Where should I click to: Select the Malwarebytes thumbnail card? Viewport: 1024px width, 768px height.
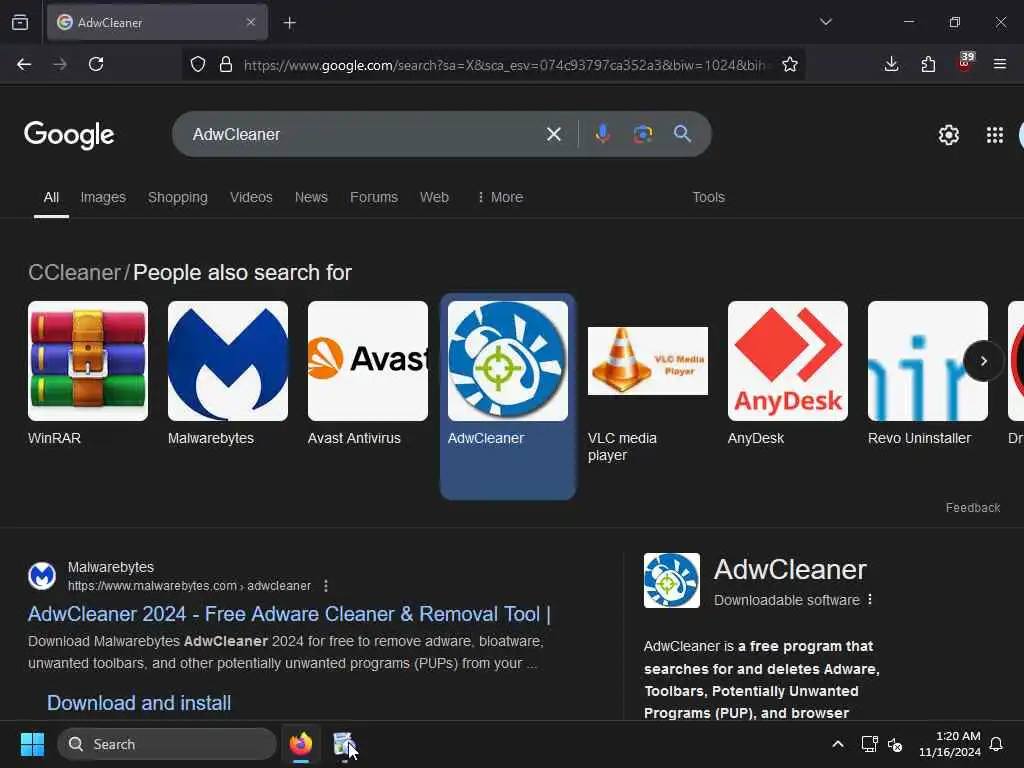[228, 374]
